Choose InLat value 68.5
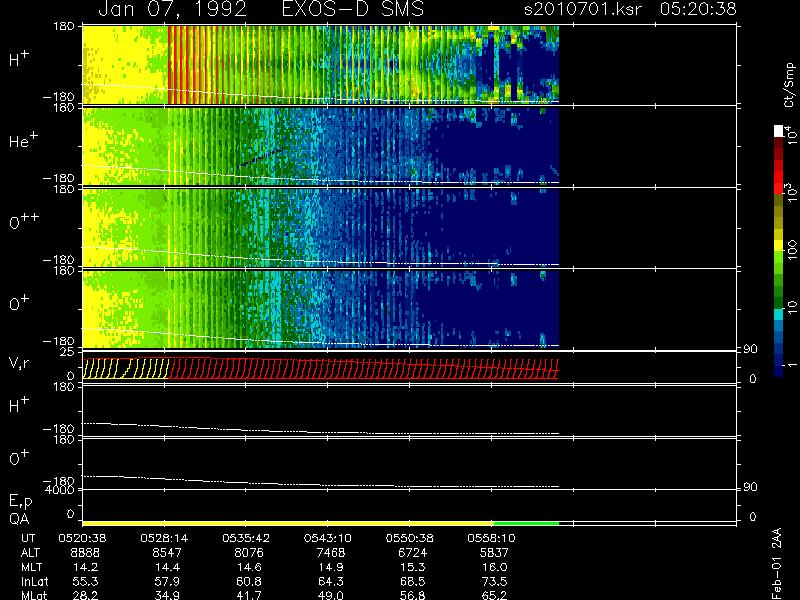The height and width of the screenshot is (600, 800). 412,581
